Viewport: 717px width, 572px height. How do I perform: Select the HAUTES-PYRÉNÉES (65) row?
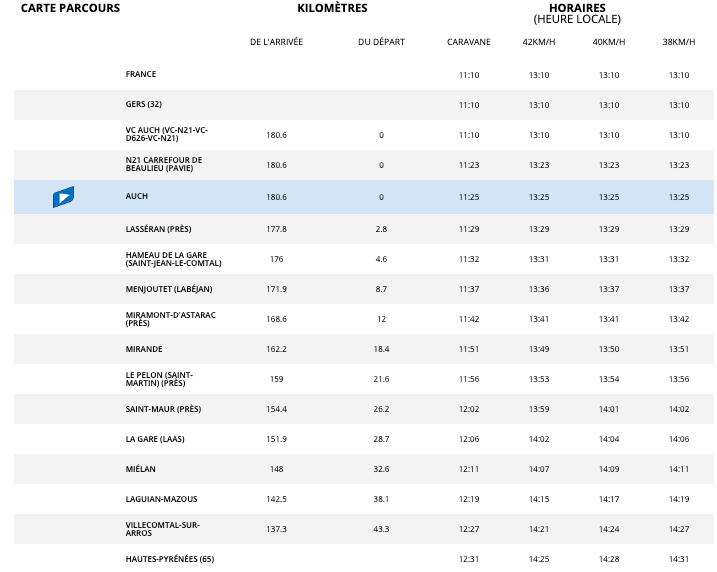click(x=169, y=558)
